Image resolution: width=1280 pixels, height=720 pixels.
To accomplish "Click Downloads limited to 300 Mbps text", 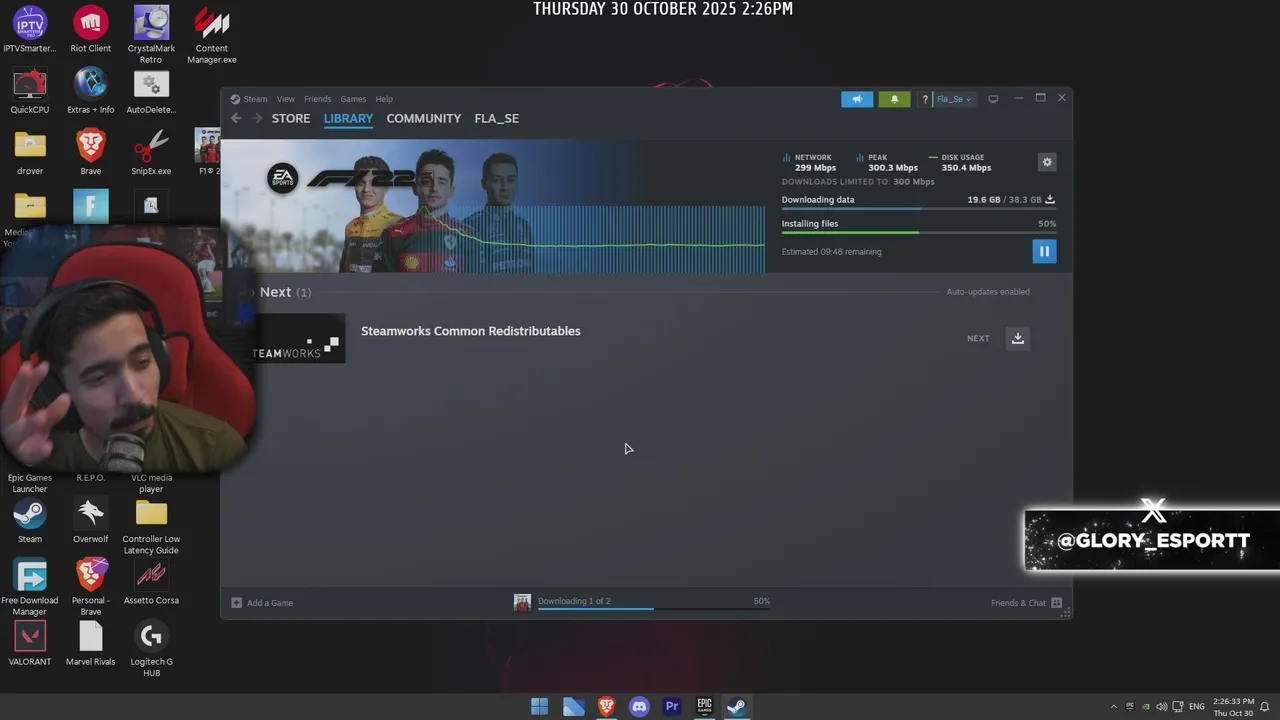I will 858,182.
